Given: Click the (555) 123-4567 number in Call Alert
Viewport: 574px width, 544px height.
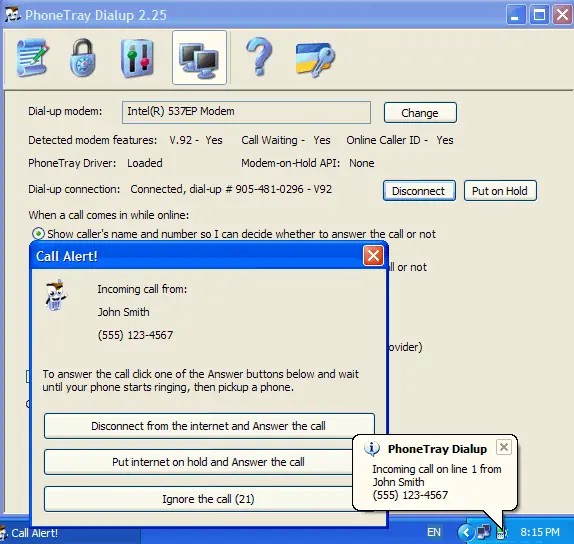Looking at the screenshot, I should pos(135,335).
